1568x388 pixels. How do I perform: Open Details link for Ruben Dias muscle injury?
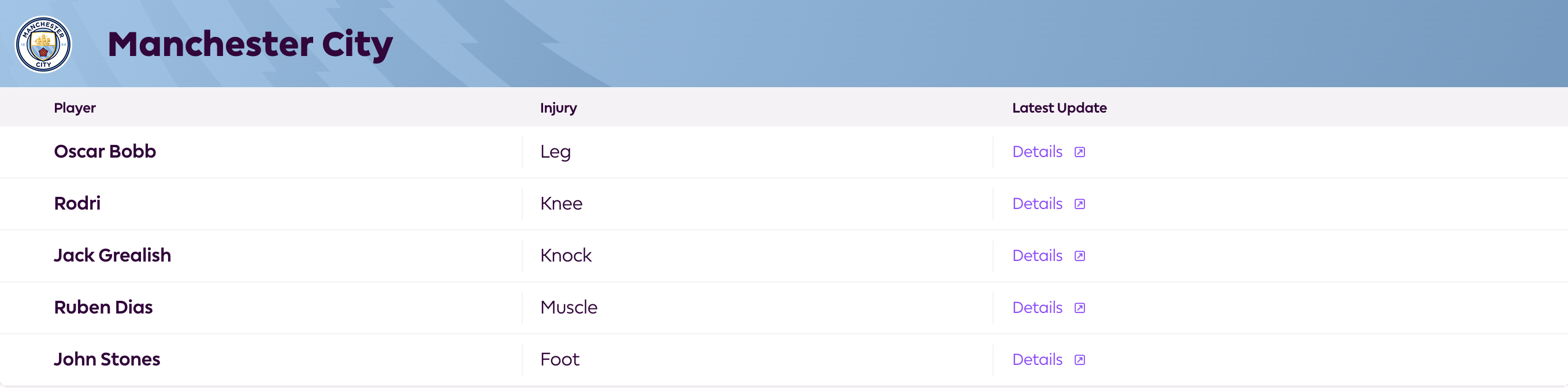click(x=1037, y=307)
